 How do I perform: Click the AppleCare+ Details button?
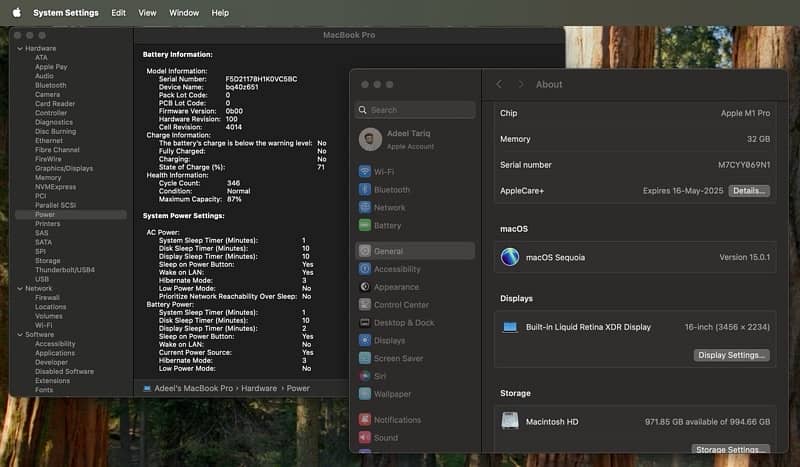click(x=748, y=190)
